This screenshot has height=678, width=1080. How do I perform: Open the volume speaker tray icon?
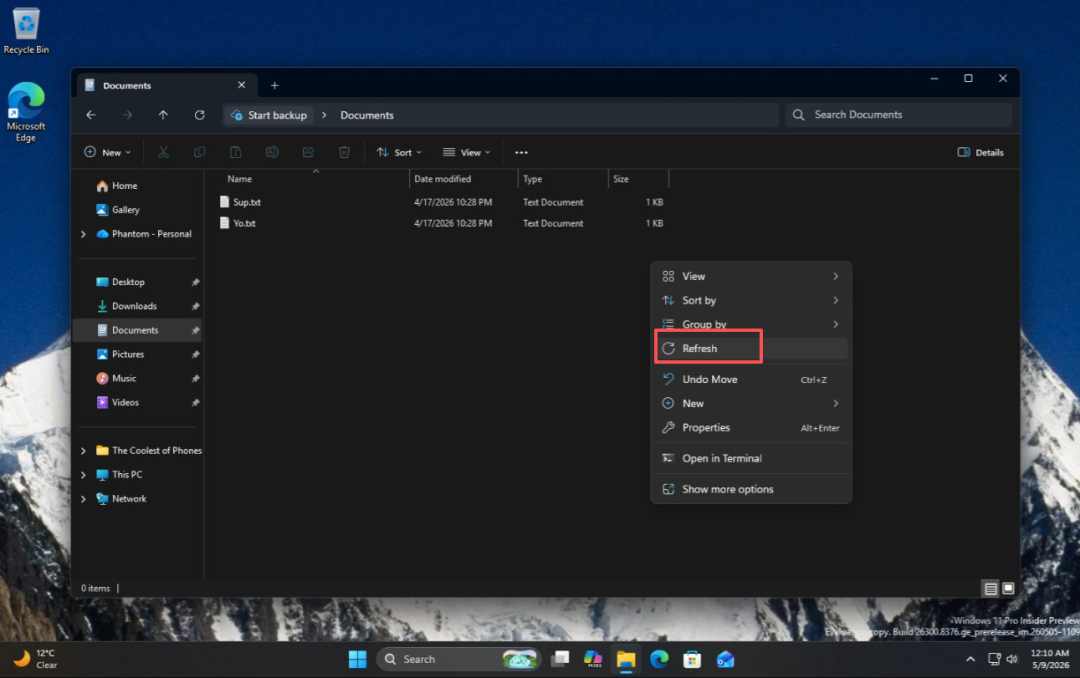pos(1012,659)
